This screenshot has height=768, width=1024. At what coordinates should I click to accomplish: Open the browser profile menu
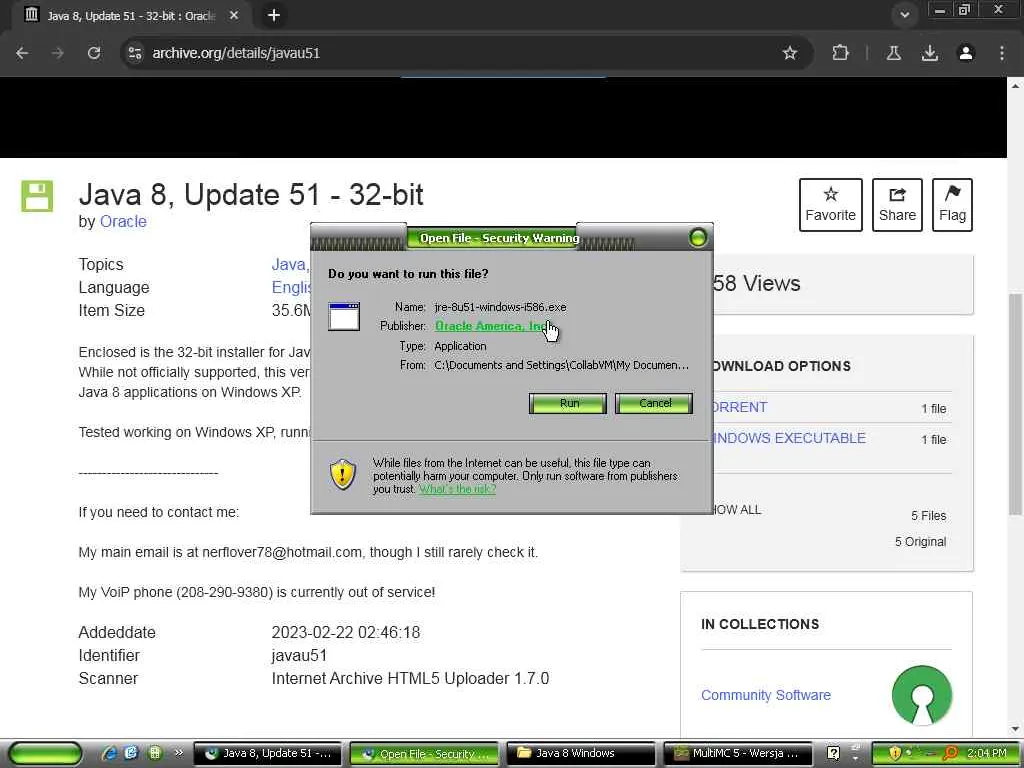pos(965,53)
